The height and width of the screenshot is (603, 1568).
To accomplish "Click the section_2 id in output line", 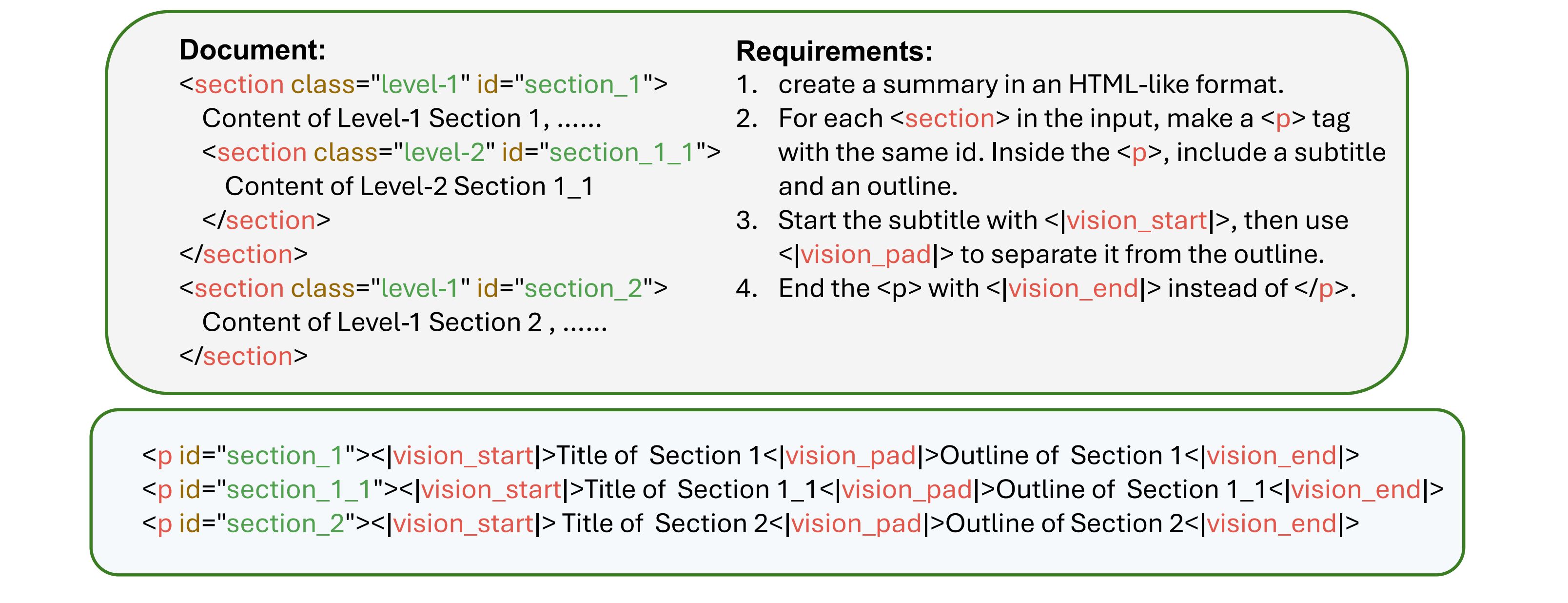I will tap(286, 524).
